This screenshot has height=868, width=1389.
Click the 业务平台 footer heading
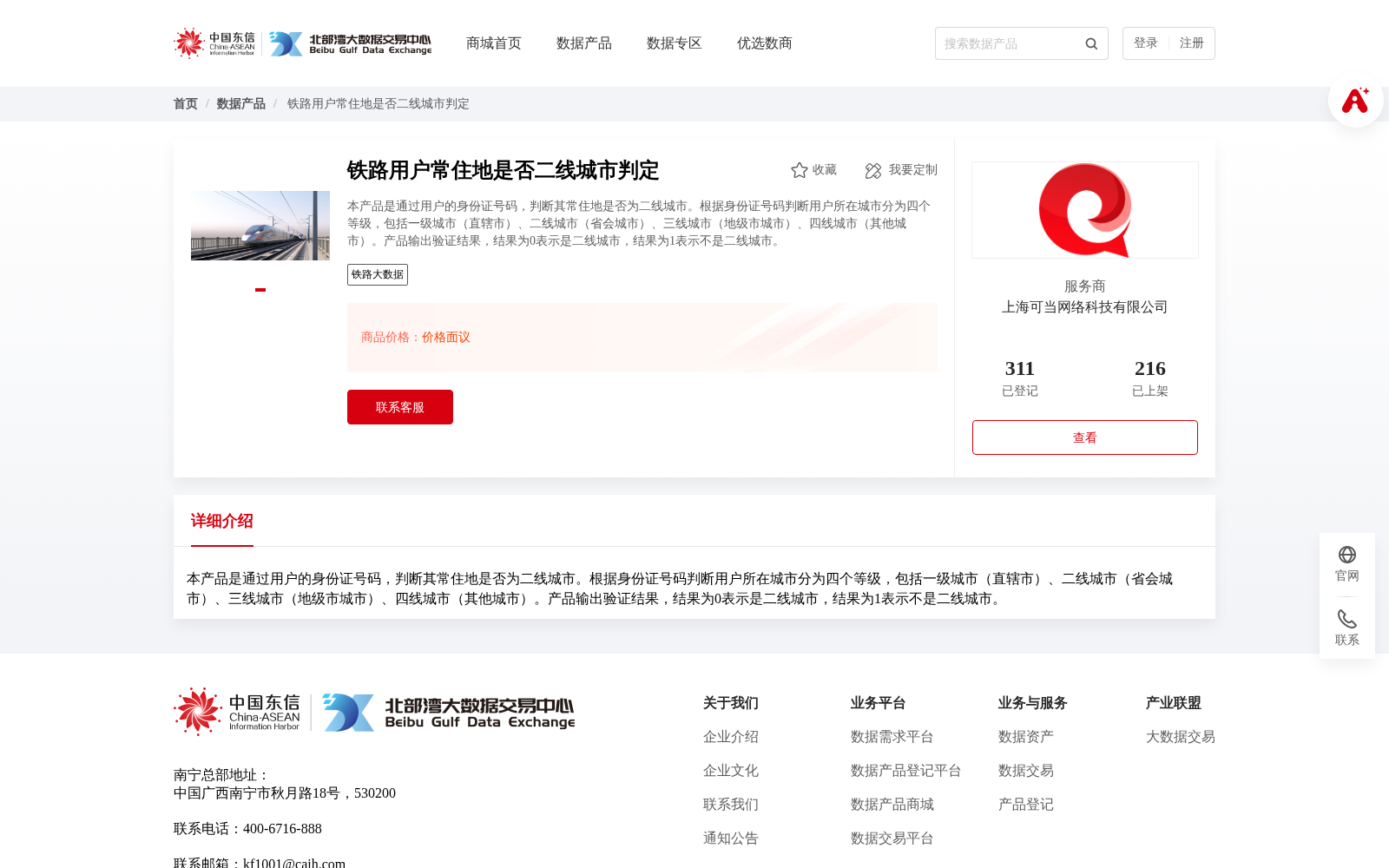point(879,703)
